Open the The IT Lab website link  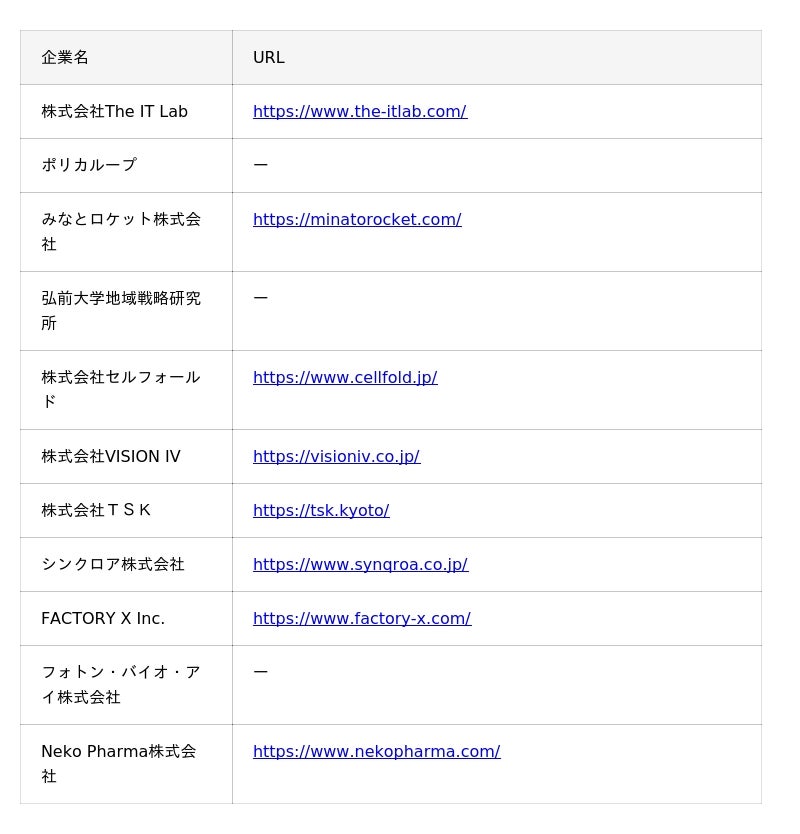tap(359, 112)
